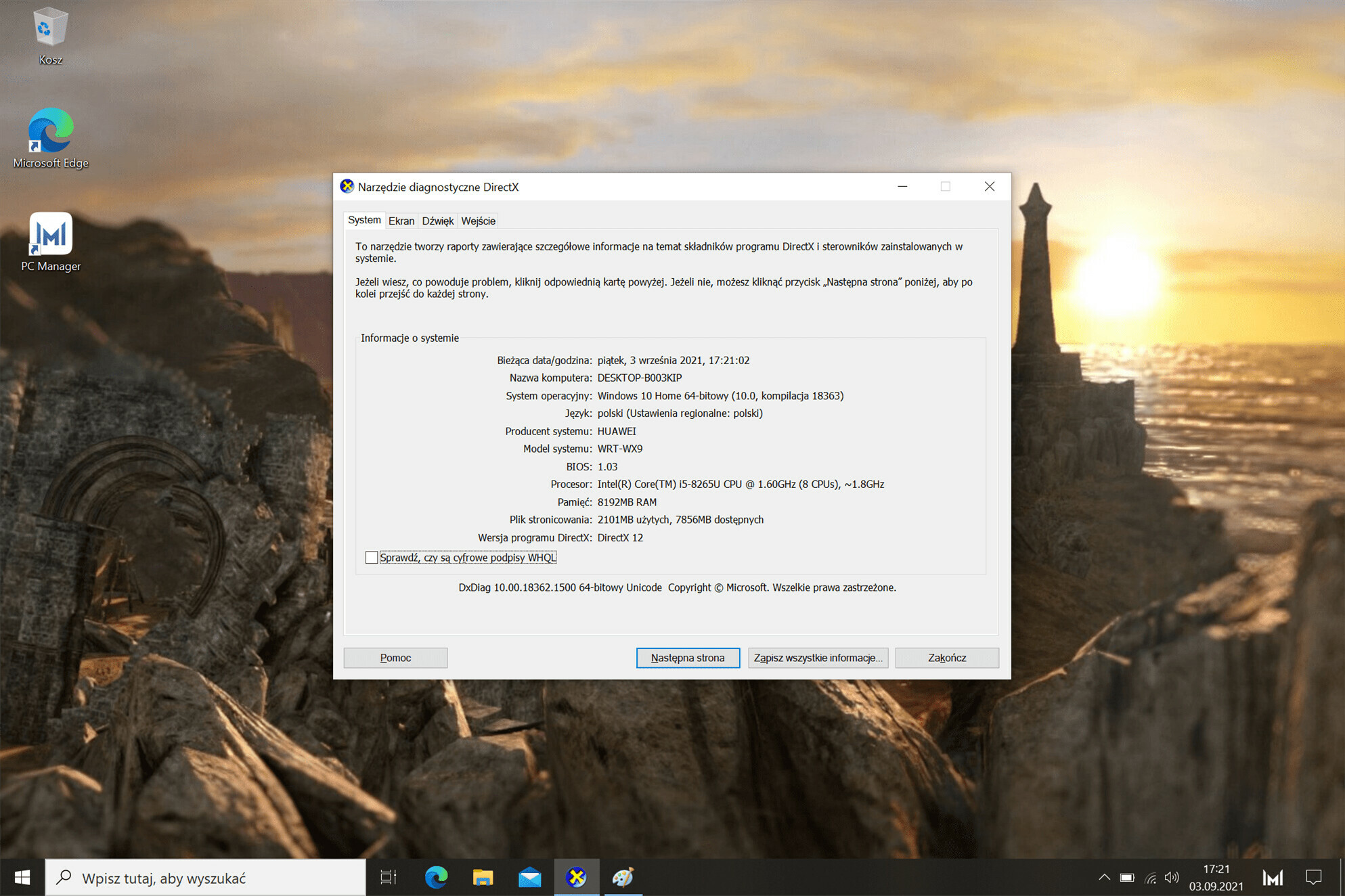This screenshot has height=896, width=1345.
Task: Click the DirectX 12 version value
Action: (620, 538)
